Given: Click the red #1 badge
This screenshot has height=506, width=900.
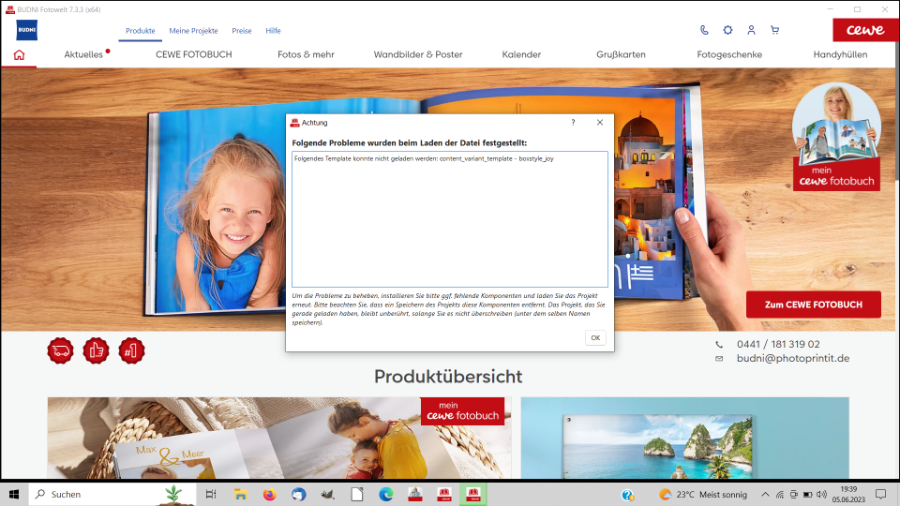Looking at the screenshot, I should click(x=131, y=351).
